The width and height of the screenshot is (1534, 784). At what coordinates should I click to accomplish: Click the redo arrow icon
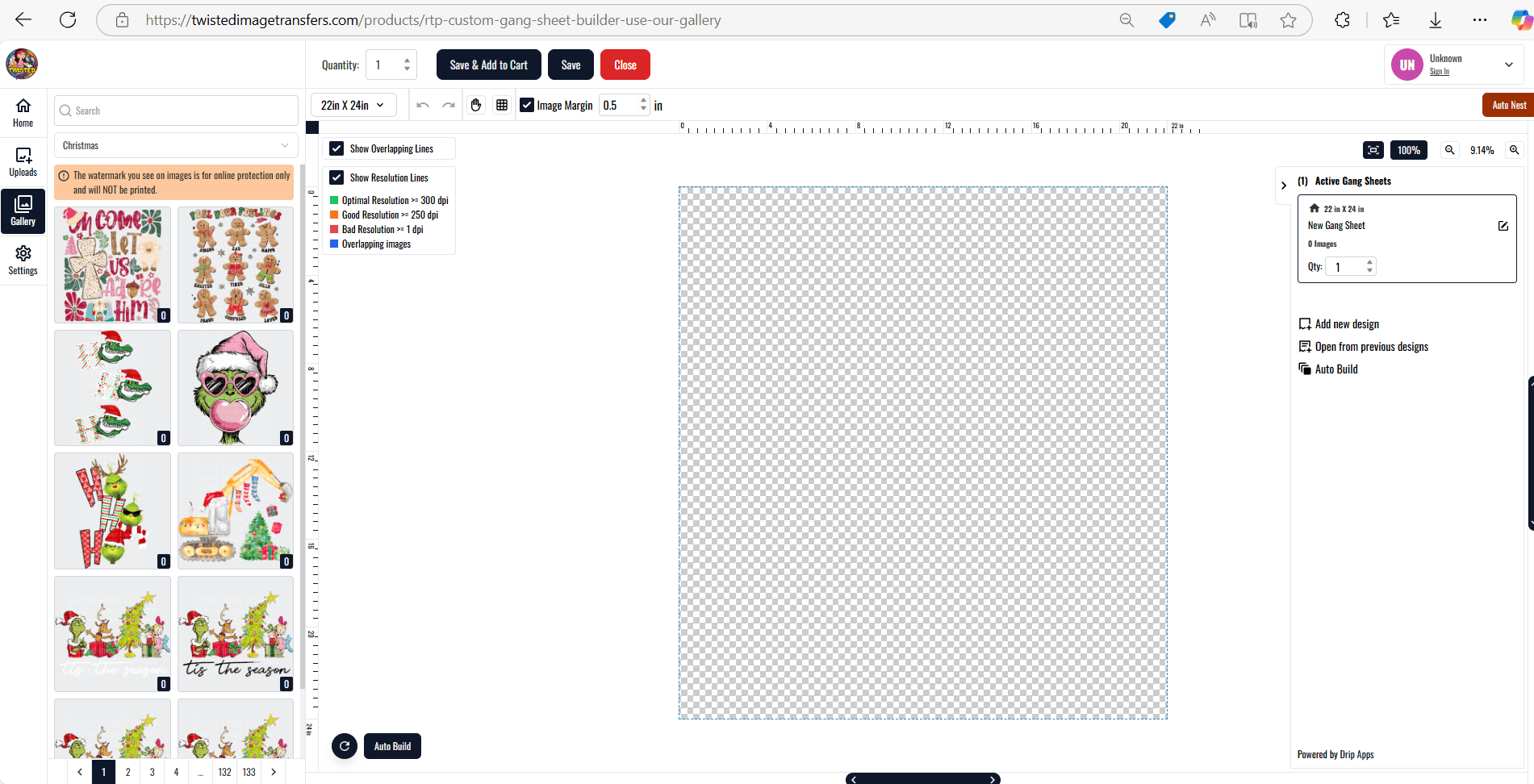tap(449, 105)
